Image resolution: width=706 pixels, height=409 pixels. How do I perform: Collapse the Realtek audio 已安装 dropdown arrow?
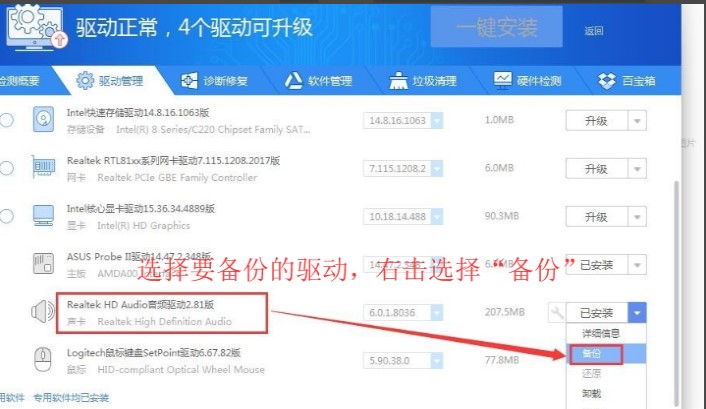point(637,313)
